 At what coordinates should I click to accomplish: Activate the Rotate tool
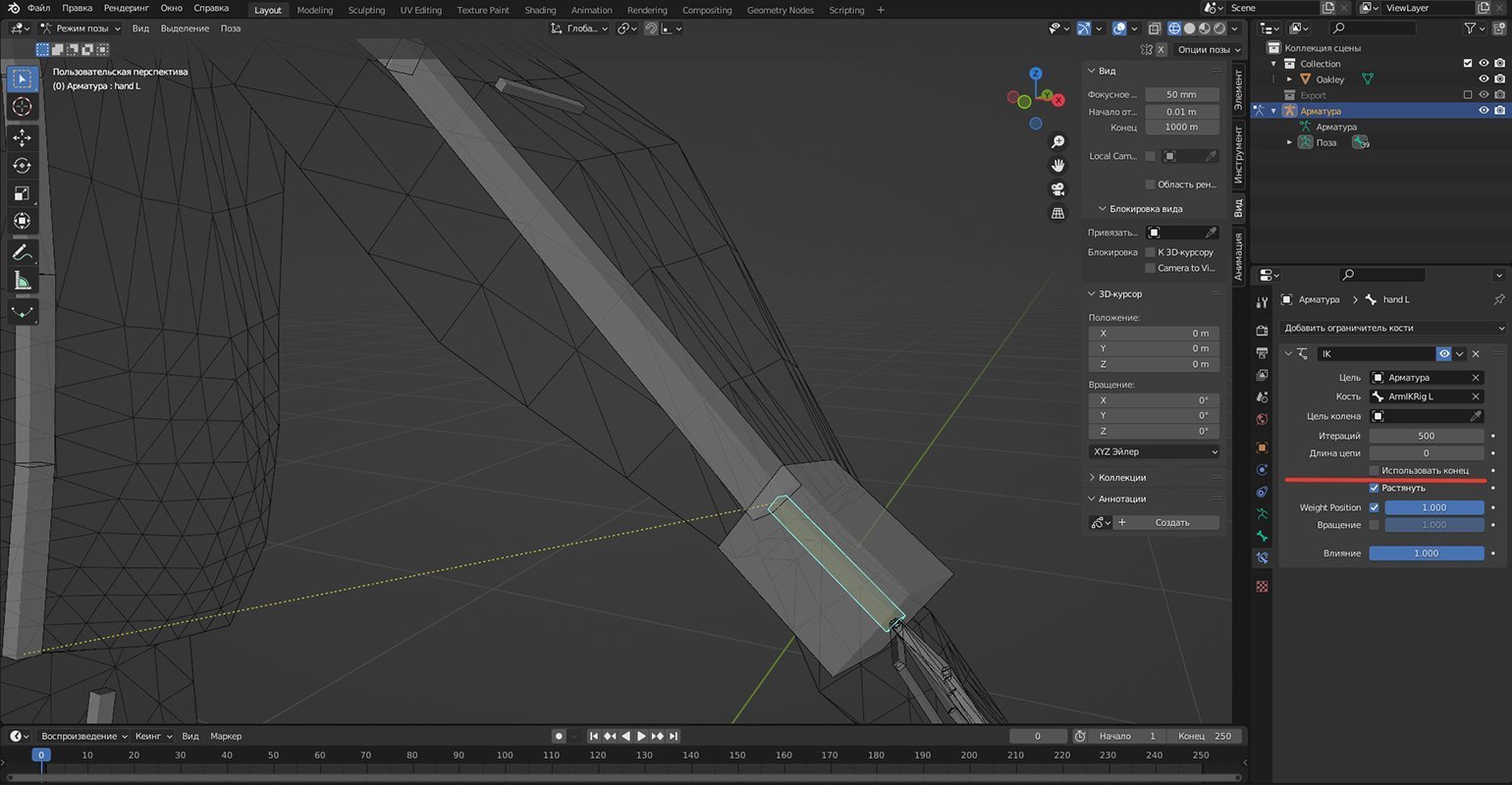click(22, 166)
